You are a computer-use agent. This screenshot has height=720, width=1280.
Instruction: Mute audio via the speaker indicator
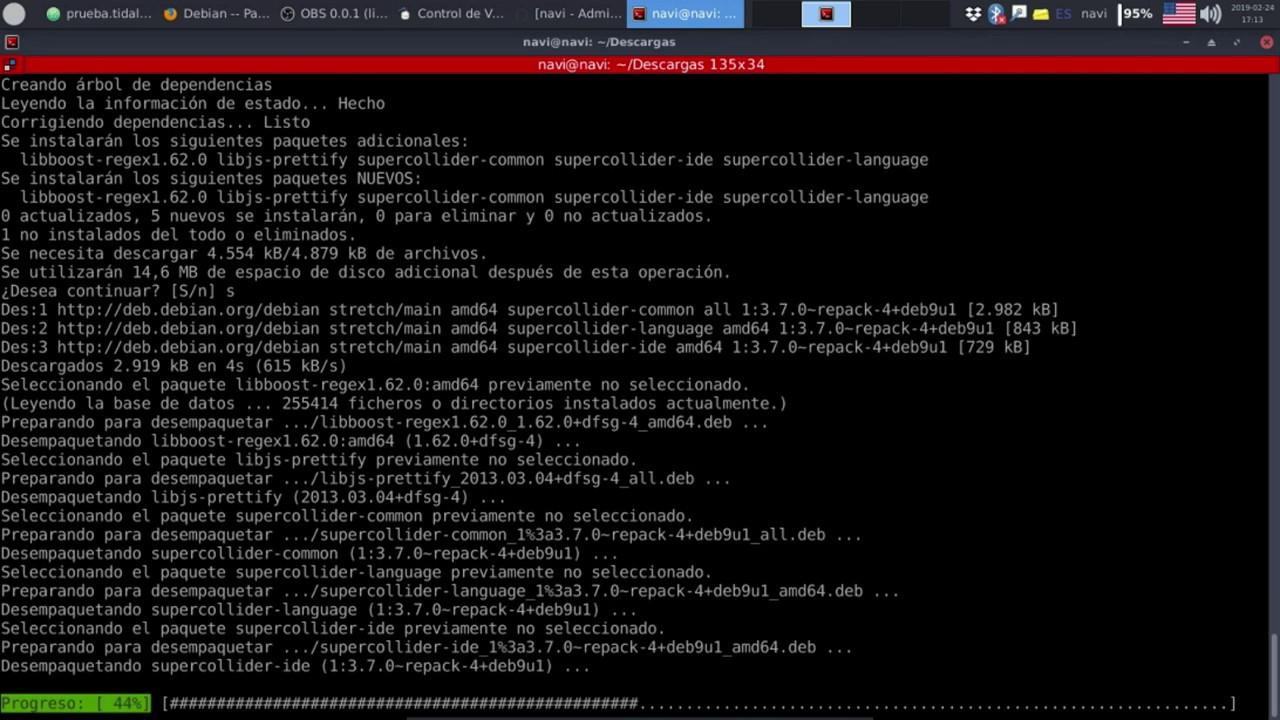pos(1209,13)
